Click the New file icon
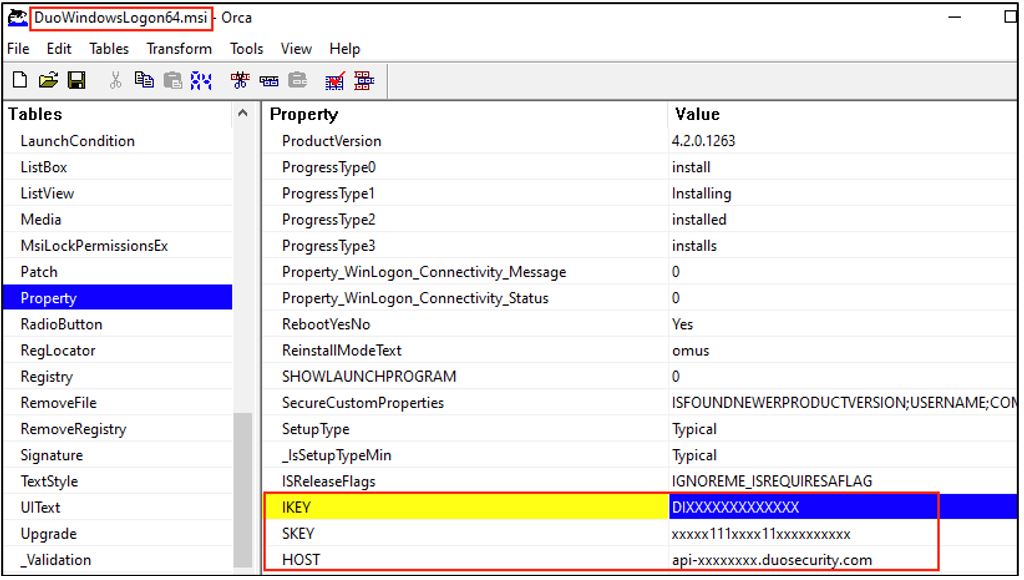 20,80
